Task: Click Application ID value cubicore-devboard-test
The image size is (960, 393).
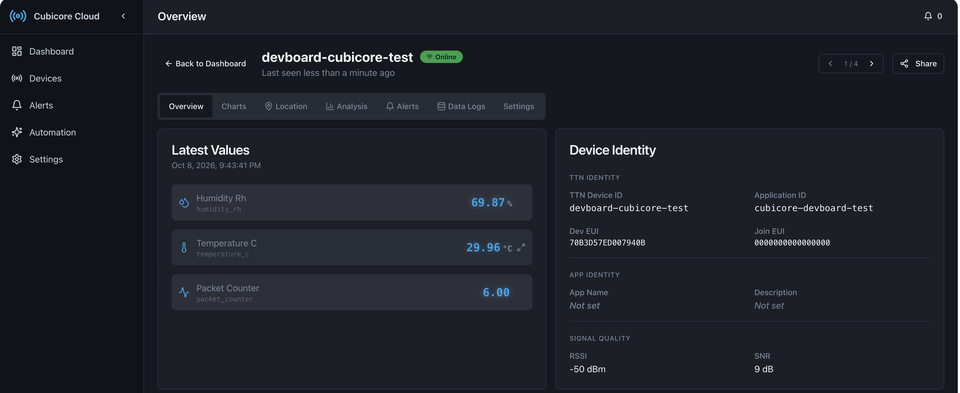Action: coord(814,208)
